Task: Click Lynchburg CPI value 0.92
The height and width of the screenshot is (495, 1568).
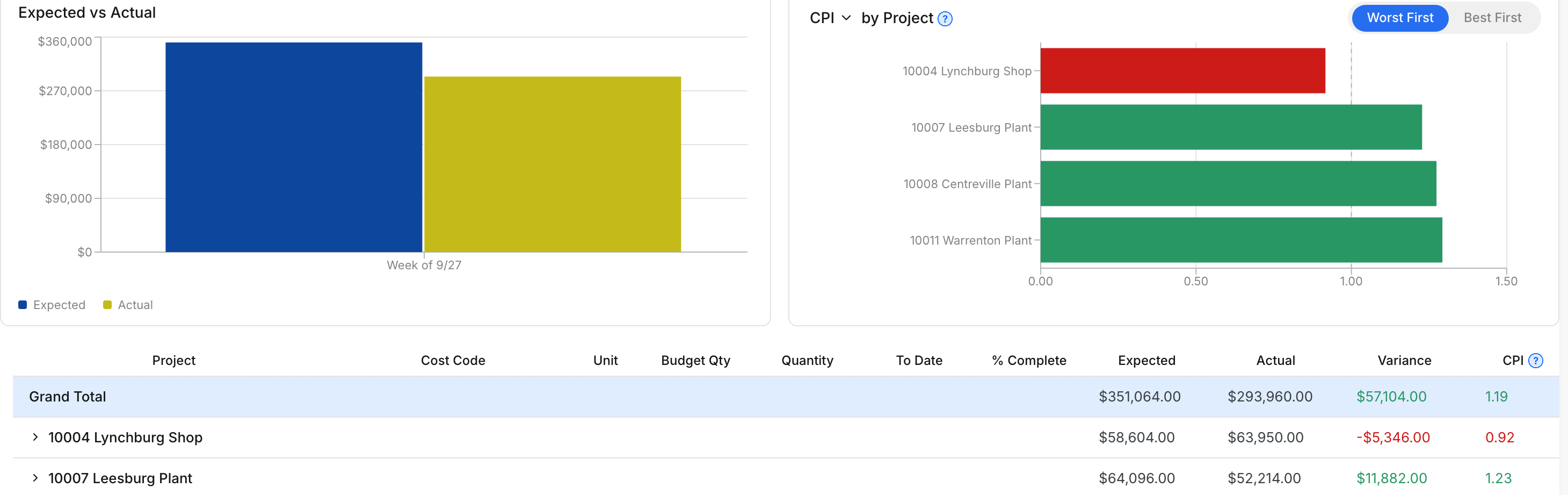Action: [x=1499, y=437]
